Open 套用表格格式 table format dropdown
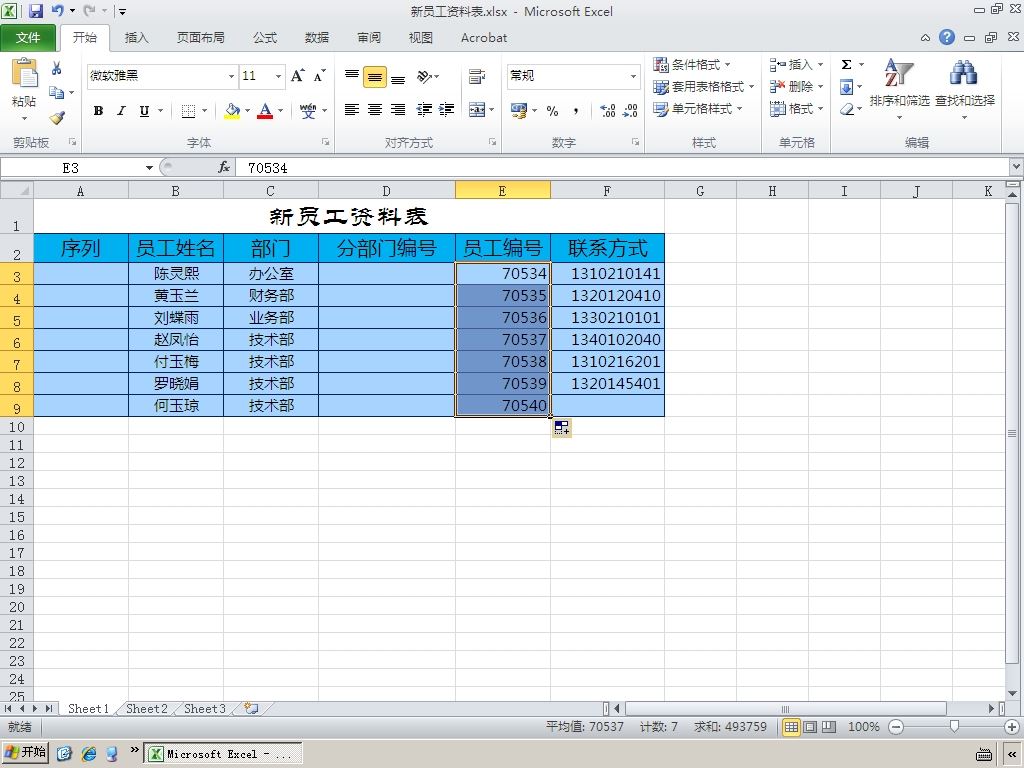This screenshot has width=1024, height=768. [703, 87]
